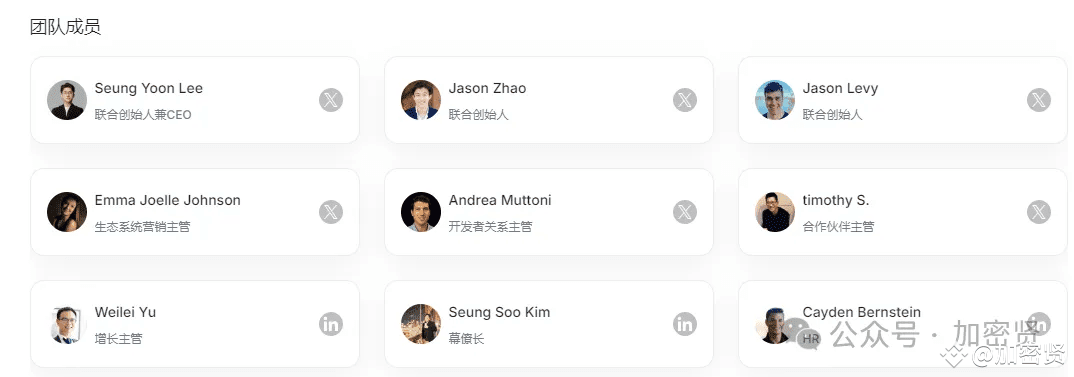Click Andrea Muttoni's avatar photo
Screen dimensions: 1074x377
tap(421, 212)
